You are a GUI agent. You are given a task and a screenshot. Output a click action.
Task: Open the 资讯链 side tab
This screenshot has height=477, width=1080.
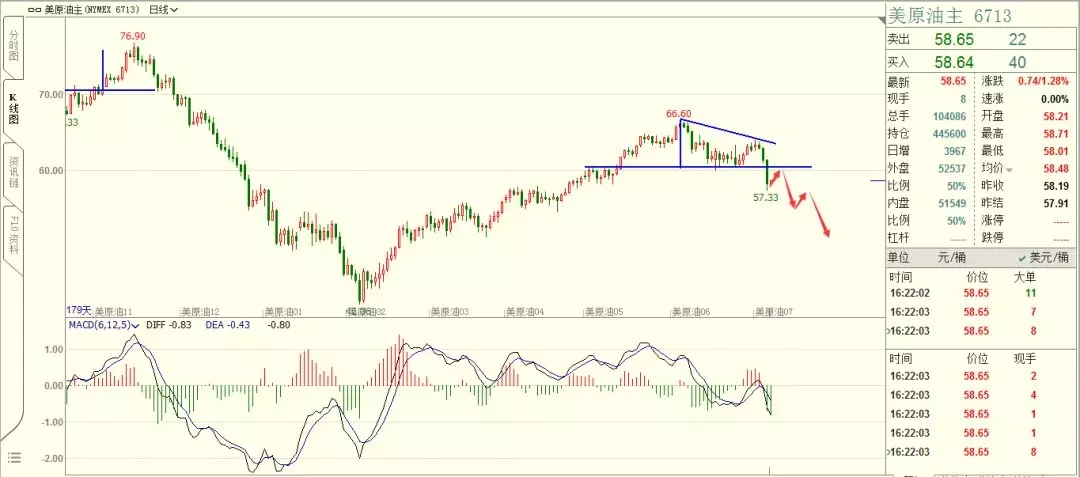14,170
